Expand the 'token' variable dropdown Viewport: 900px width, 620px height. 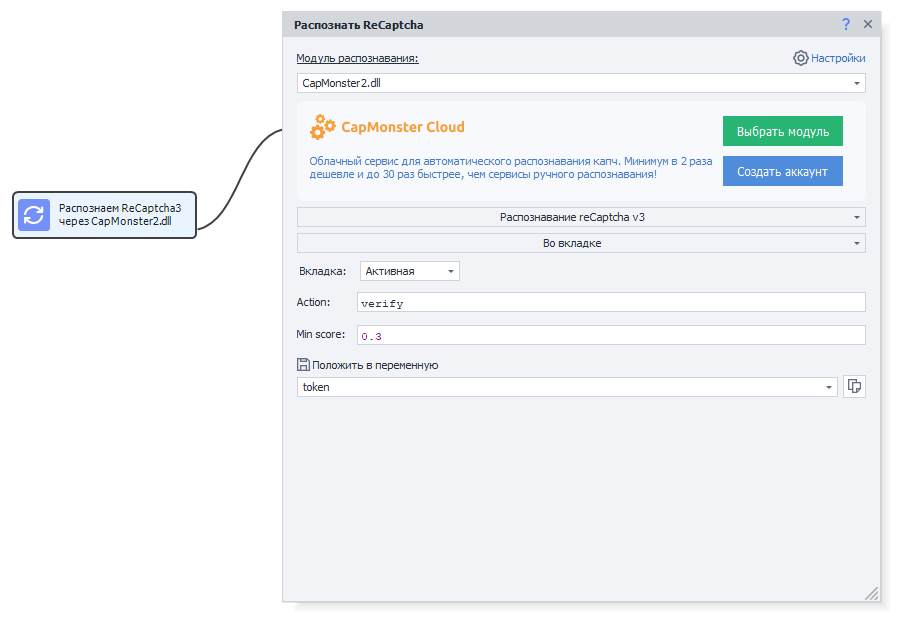[829, 387]
